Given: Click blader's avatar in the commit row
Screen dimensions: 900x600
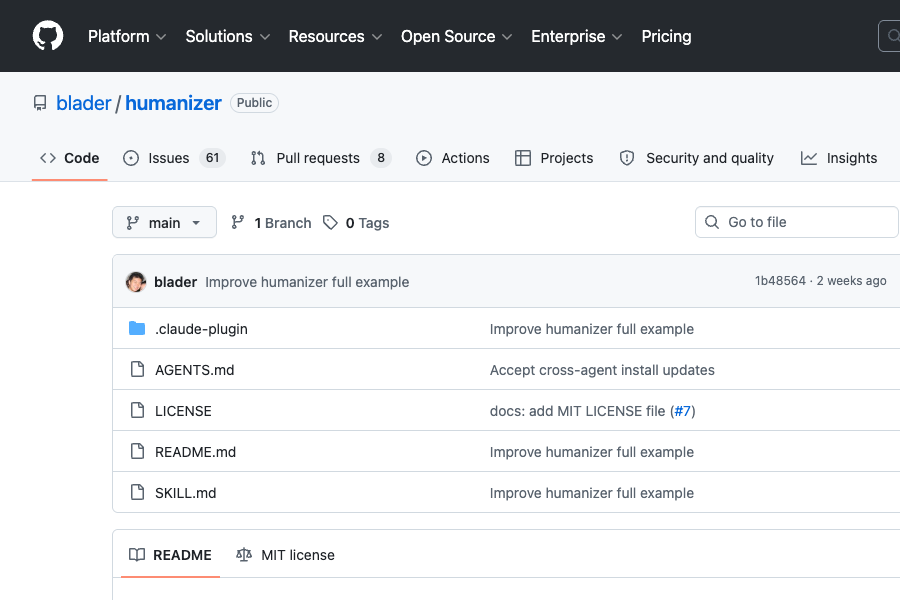Looking at the screenshot, I should 136,282.
